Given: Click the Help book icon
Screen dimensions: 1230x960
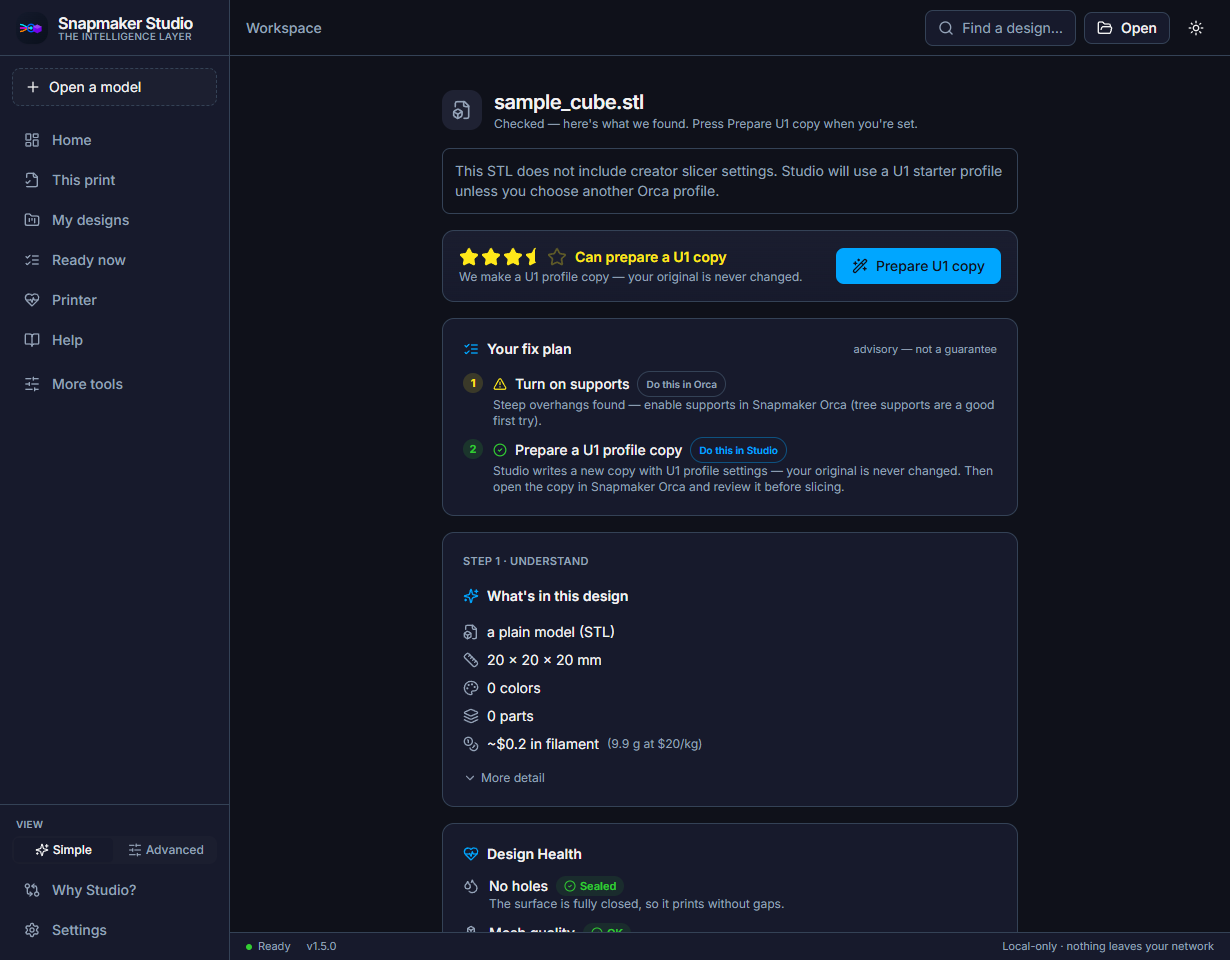Looking at the screenshot, I should (32, 340).
